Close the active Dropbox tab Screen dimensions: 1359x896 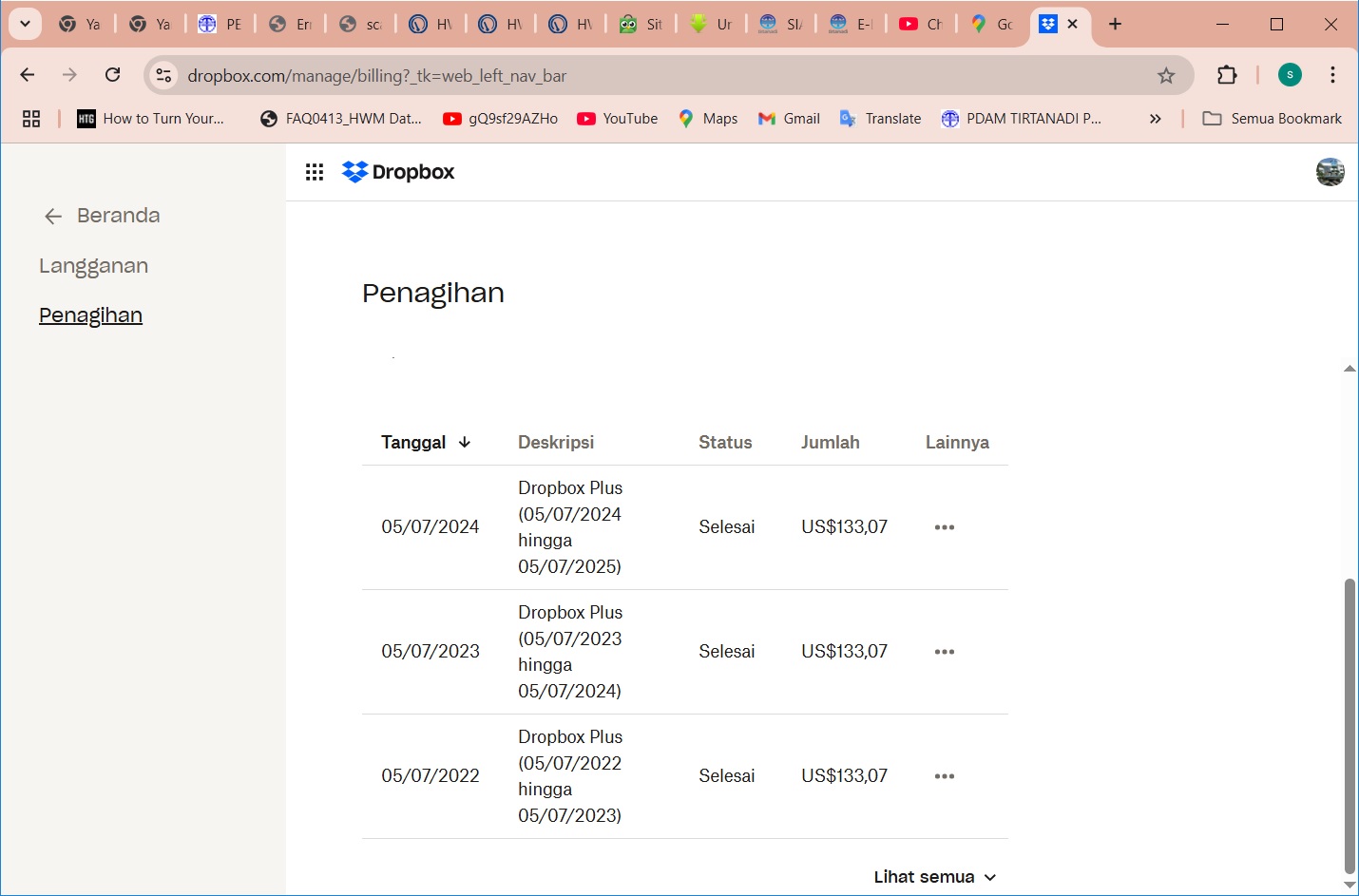pyautogui.click(x=1073, y=24)
